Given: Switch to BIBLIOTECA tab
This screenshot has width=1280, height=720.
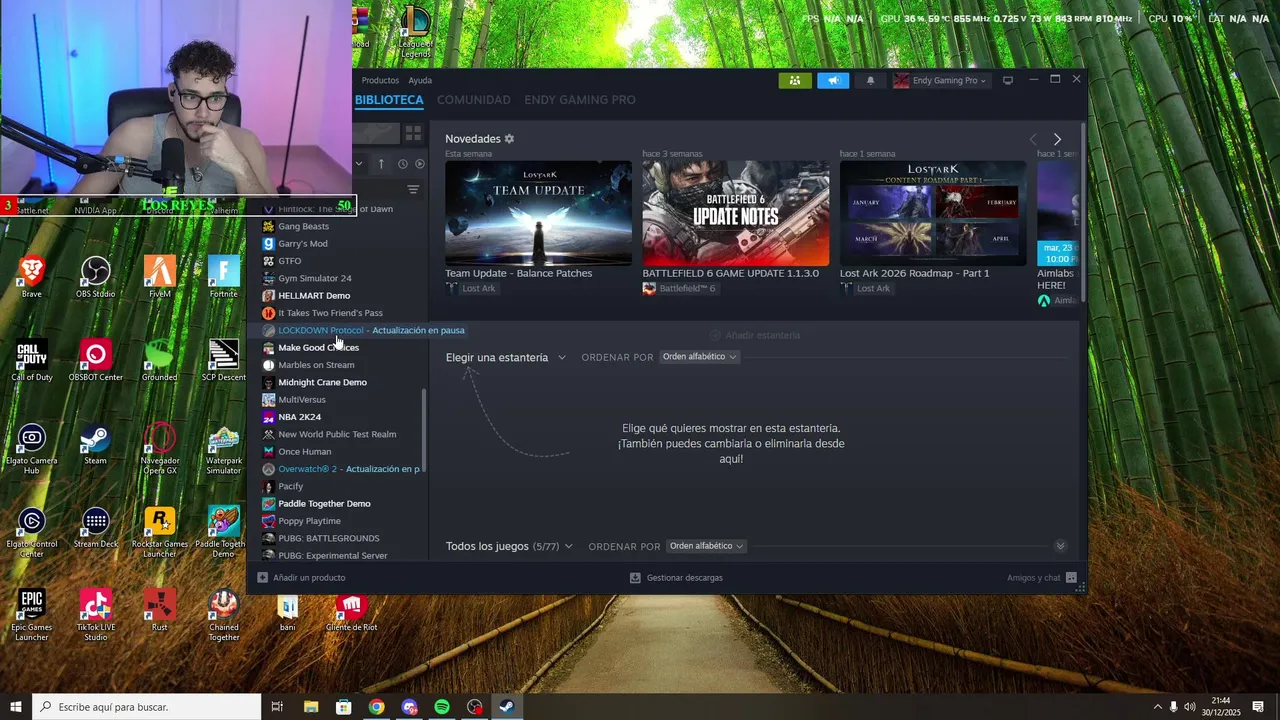Looking at the screenshot, I should coord(389,100).
